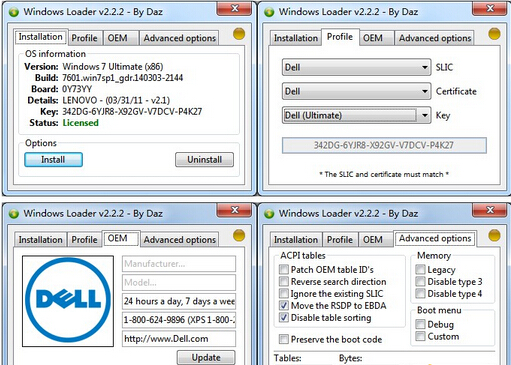The image size is (511, 365).
Task: Click the yellow status indicator in the Profile window
Action: click(494, 34)
